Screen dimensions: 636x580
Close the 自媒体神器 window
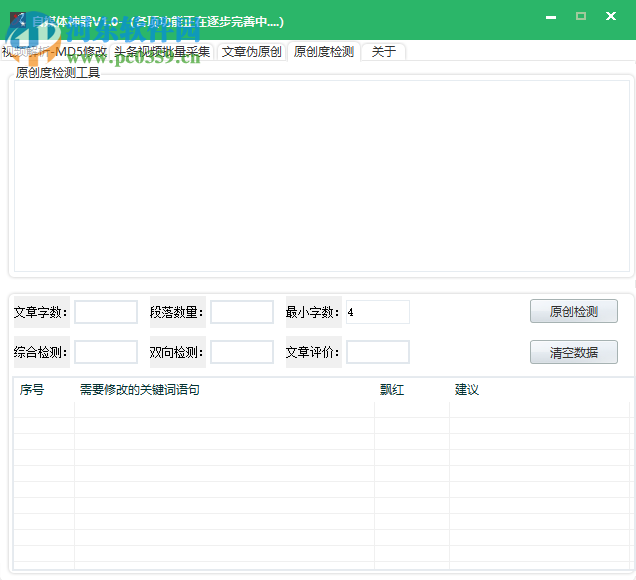[611, 16]
